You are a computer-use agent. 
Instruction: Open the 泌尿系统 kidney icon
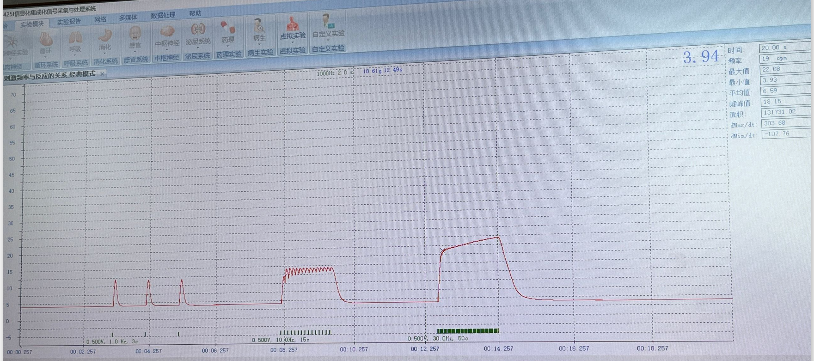click(197, 30)
